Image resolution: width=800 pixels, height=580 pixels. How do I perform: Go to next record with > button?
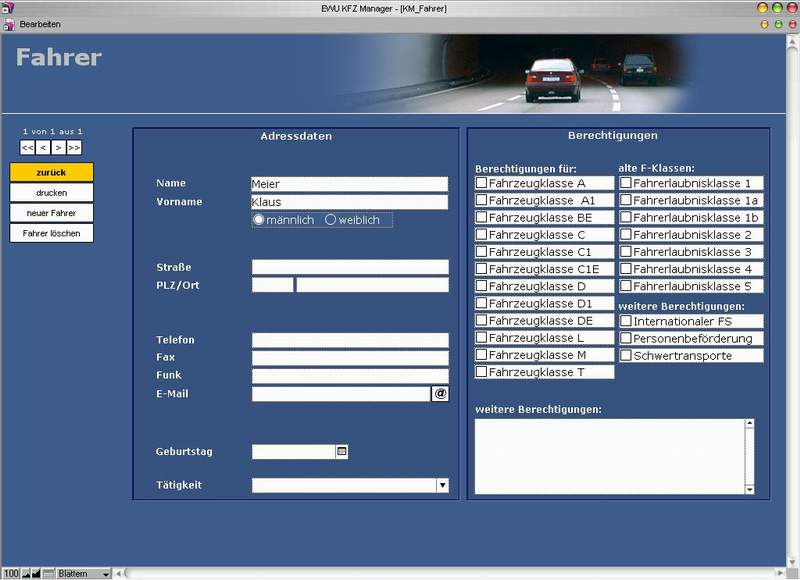tap(59, 148)
